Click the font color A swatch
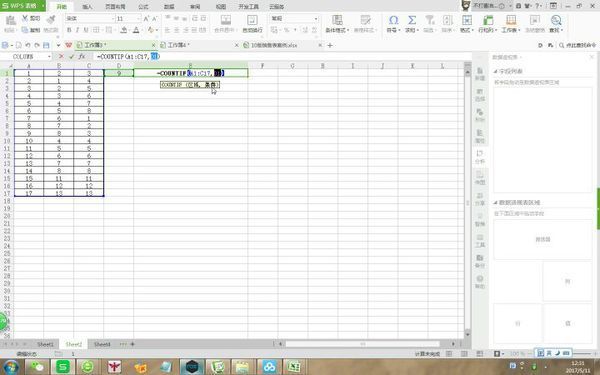 tap(136, 30)
